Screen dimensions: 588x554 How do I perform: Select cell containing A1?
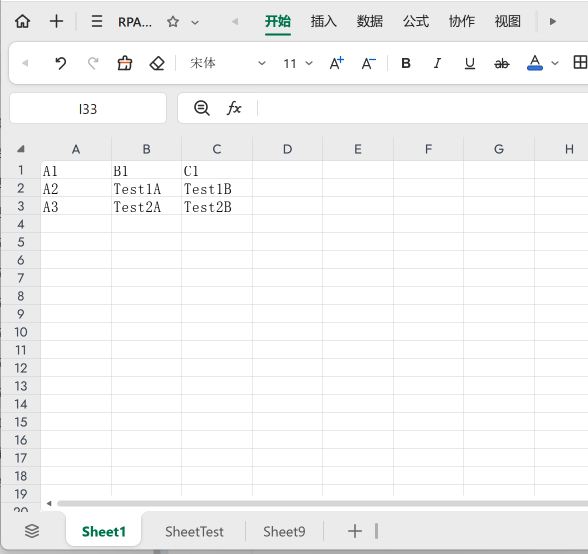tap(76, 170)
